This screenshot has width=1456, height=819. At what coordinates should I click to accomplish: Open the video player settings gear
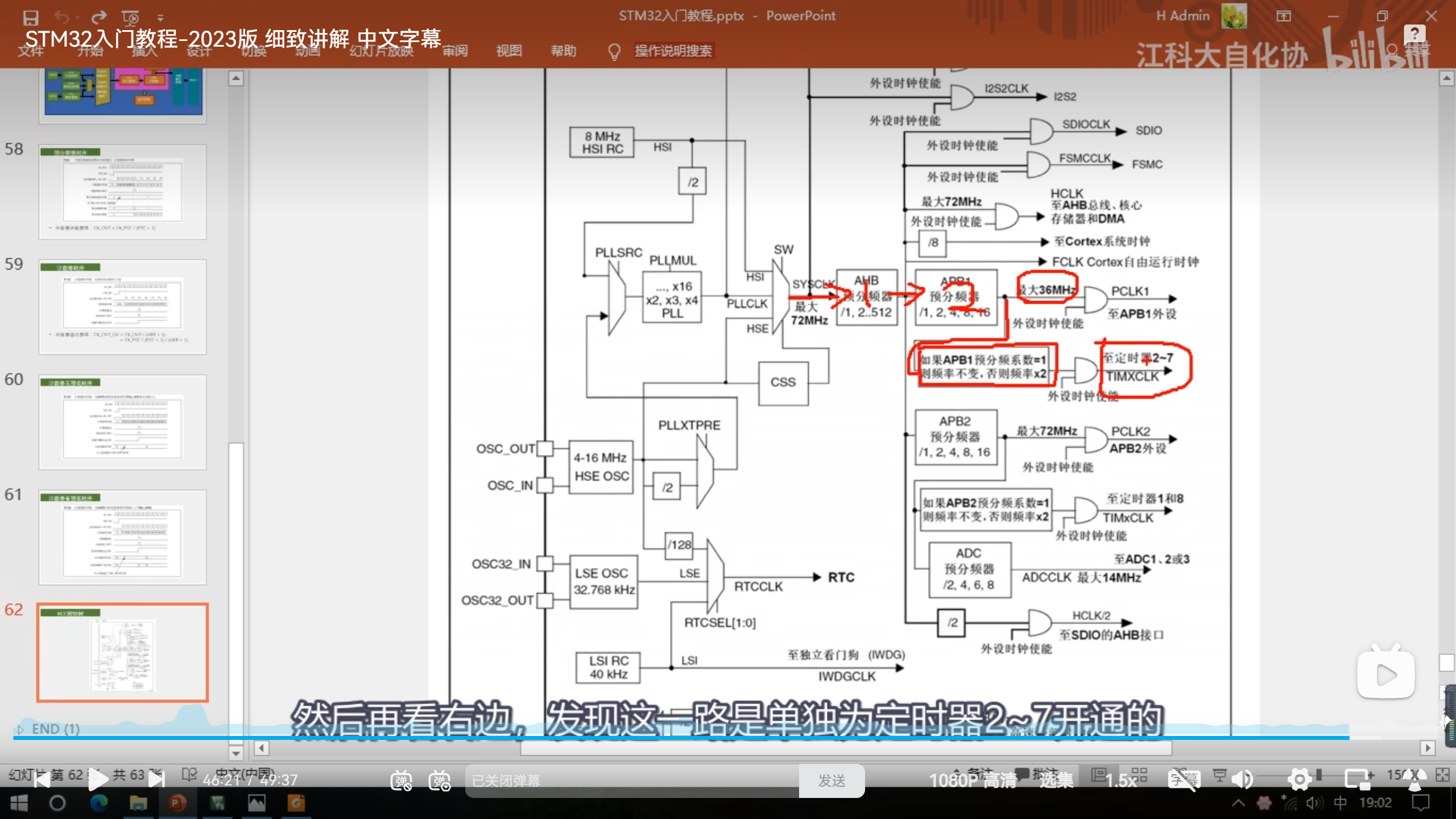1300,780
